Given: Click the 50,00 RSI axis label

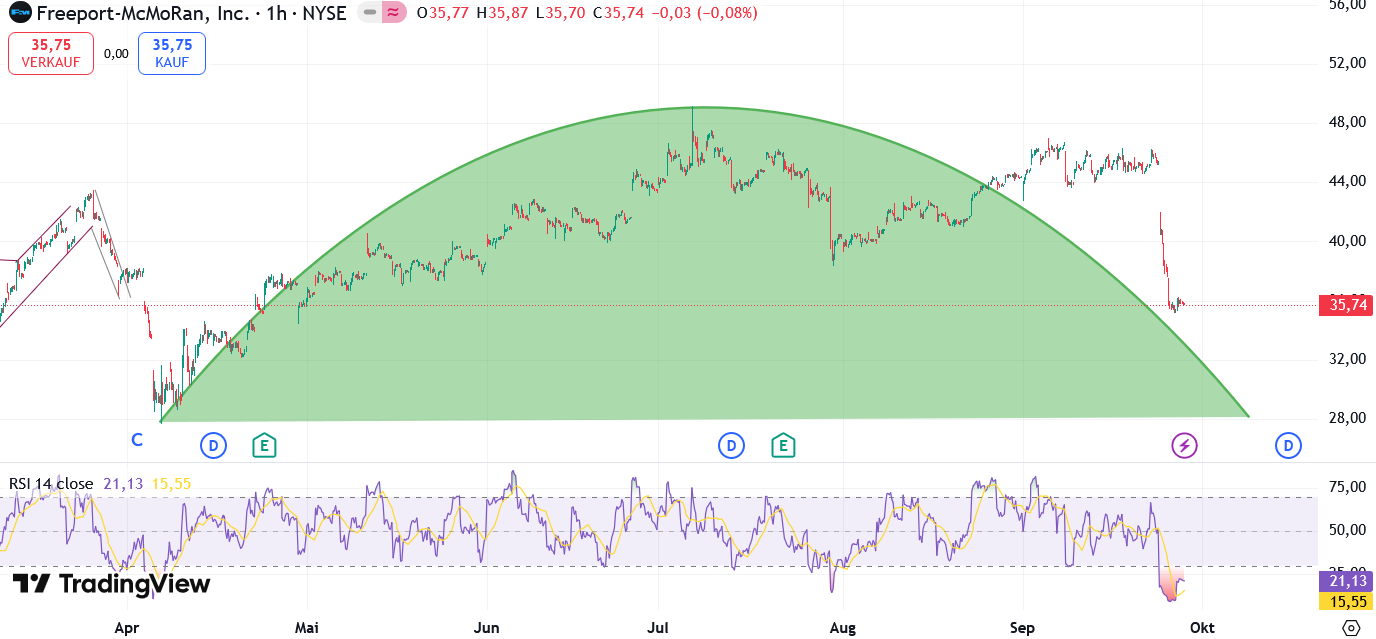Looking at the screenshot, I should tap(1345, 530).
